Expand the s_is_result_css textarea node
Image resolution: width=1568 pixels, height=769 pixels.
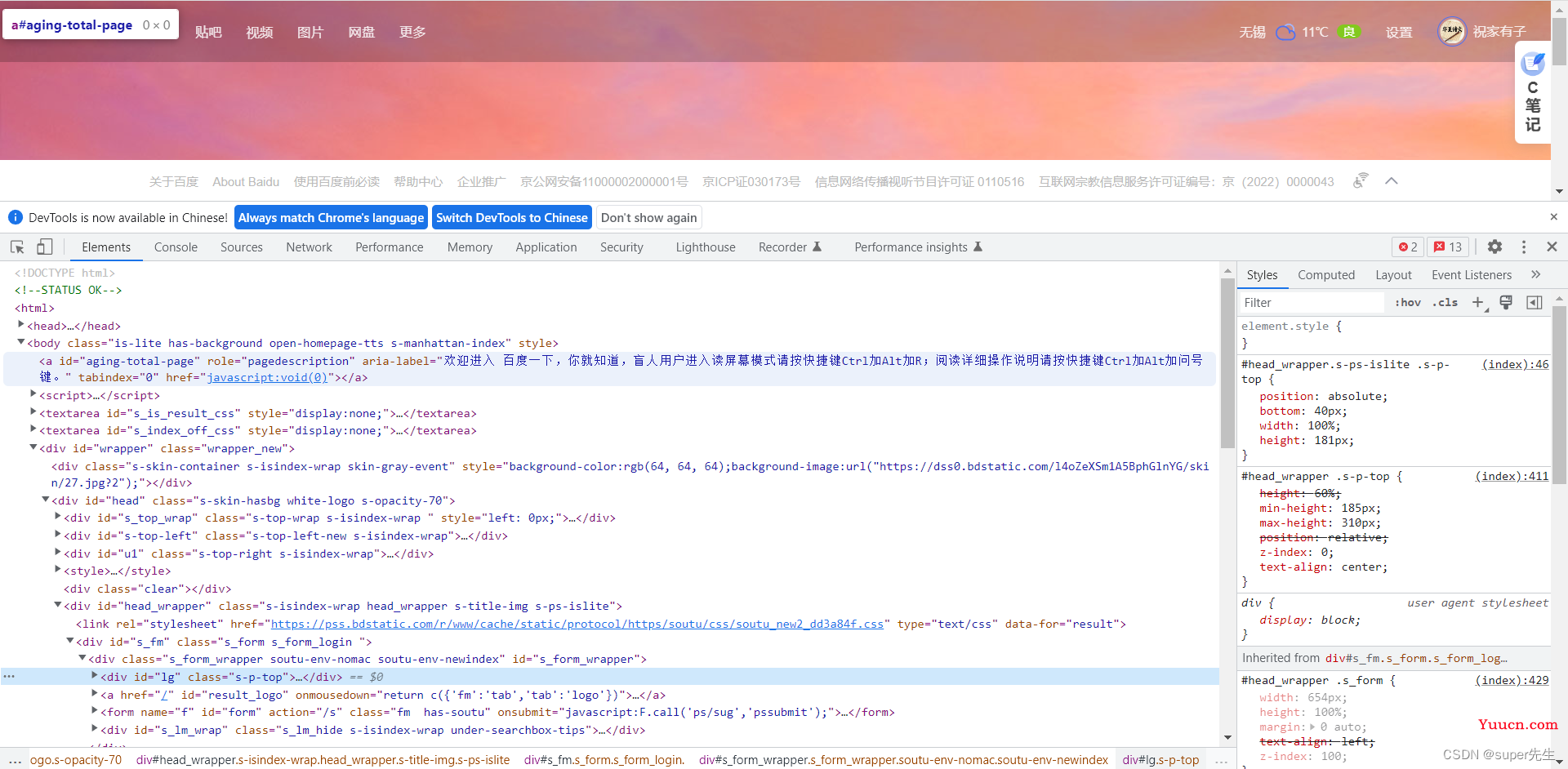[x=33, y=412]
